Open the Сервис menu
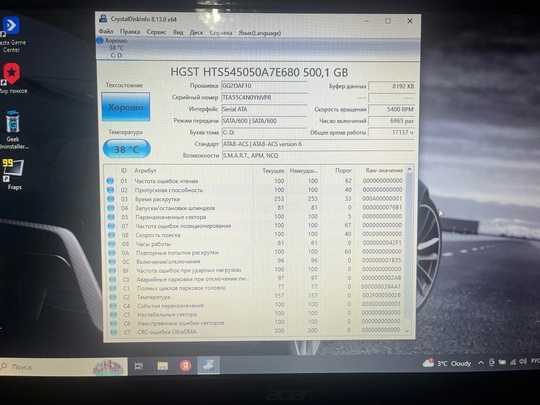This screenshot has height=405, width=540. point(156,32)
